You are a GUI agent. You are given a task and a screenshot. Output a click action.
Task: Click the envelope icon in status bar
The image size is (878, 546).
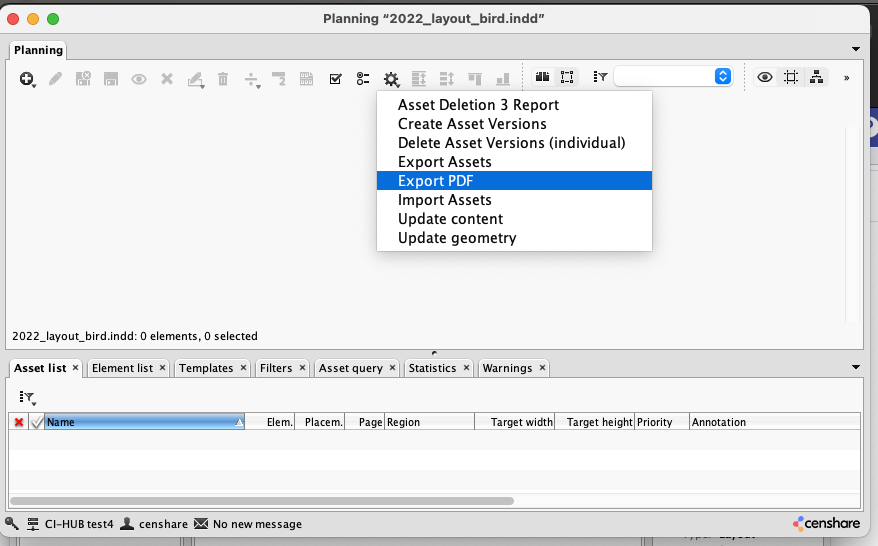(201, 523)
